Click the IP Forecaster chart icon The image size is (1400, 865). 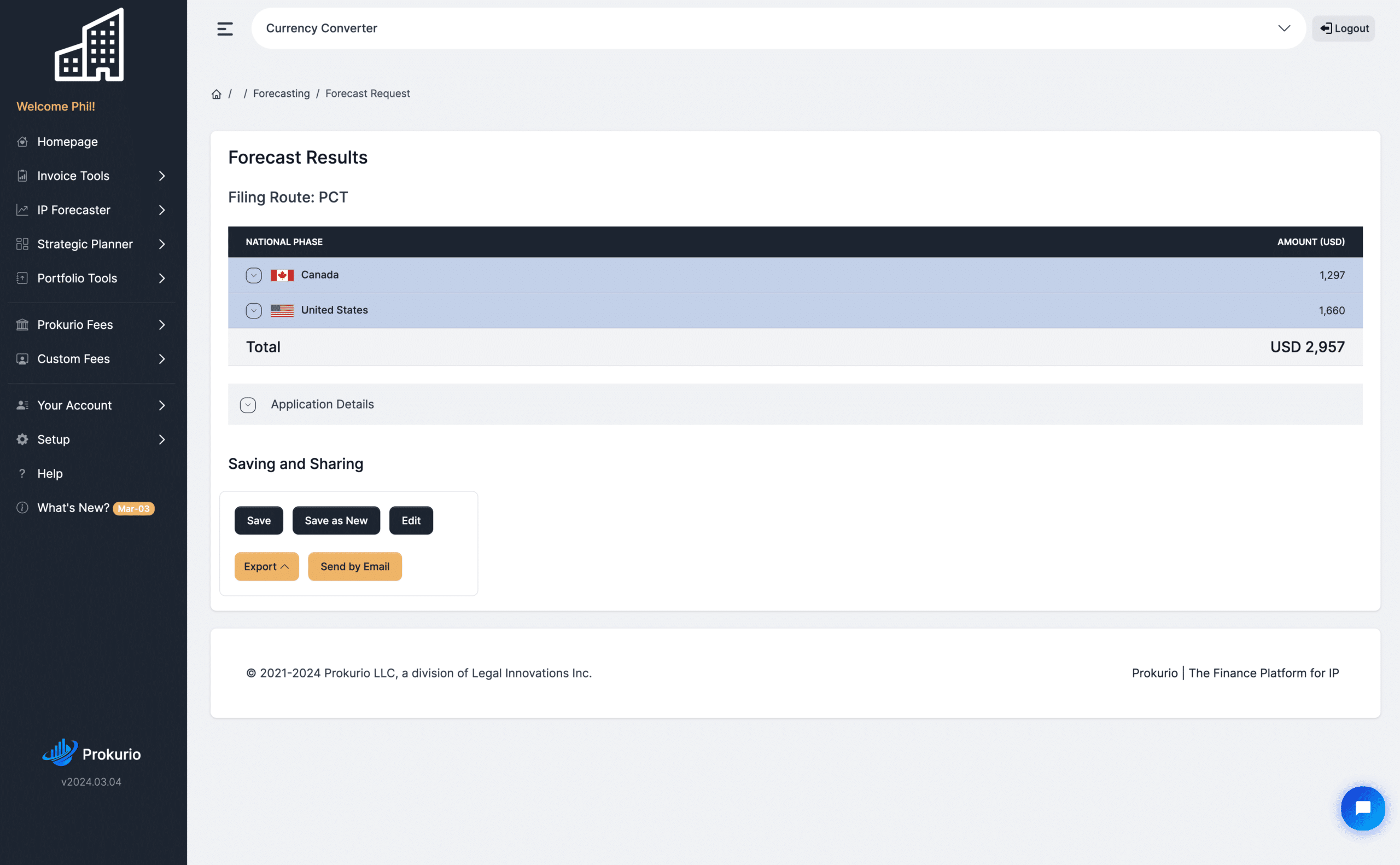[22, 210]
